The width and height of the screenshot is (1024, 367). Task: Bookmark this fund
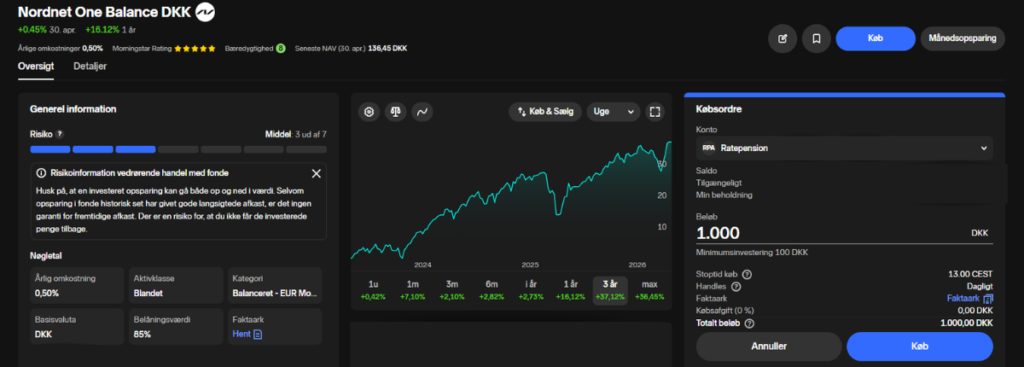pyautogui.click(x=816, y=39)
